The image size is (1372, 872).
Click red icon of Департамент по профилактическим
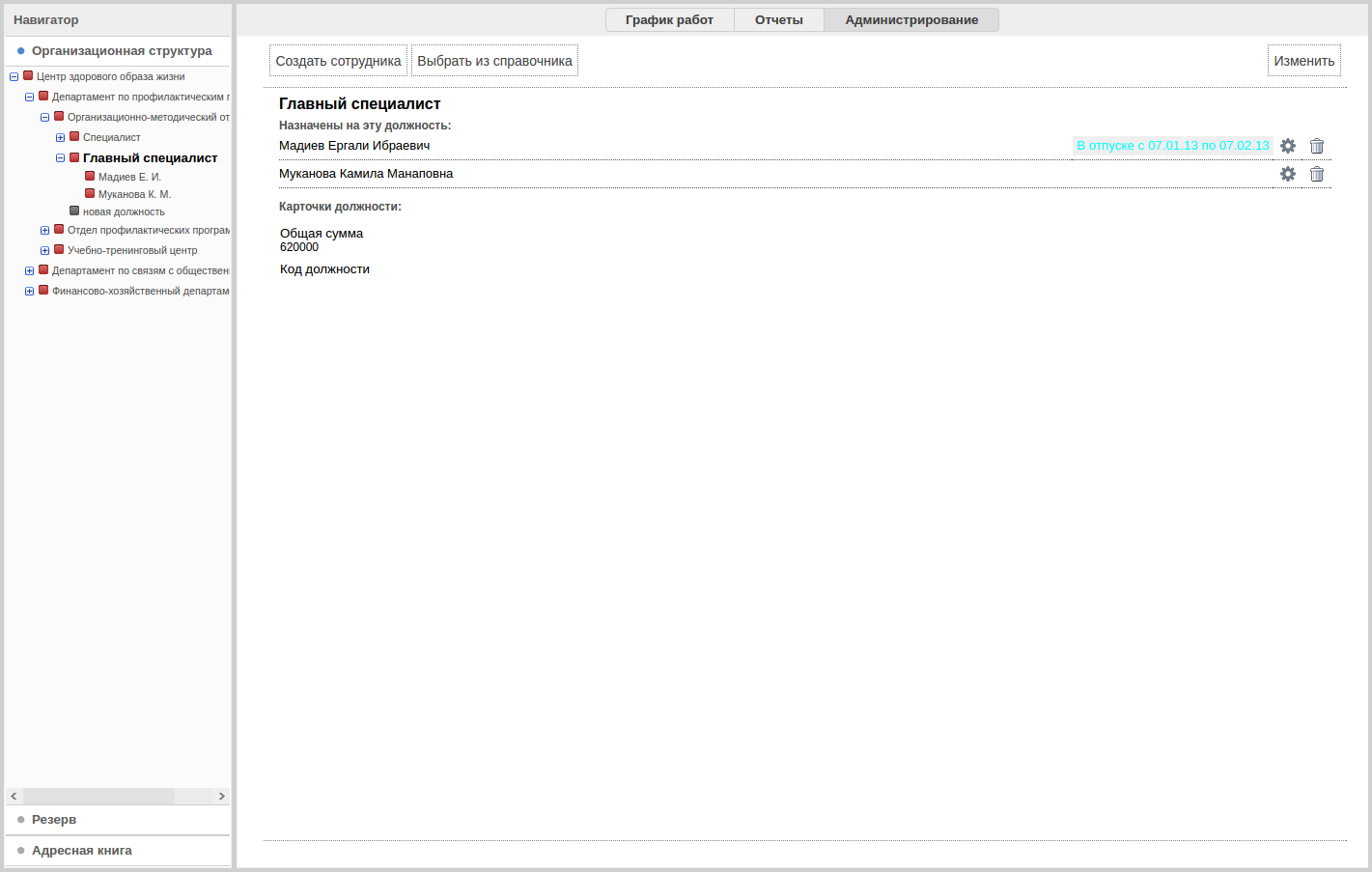(43, 96)
